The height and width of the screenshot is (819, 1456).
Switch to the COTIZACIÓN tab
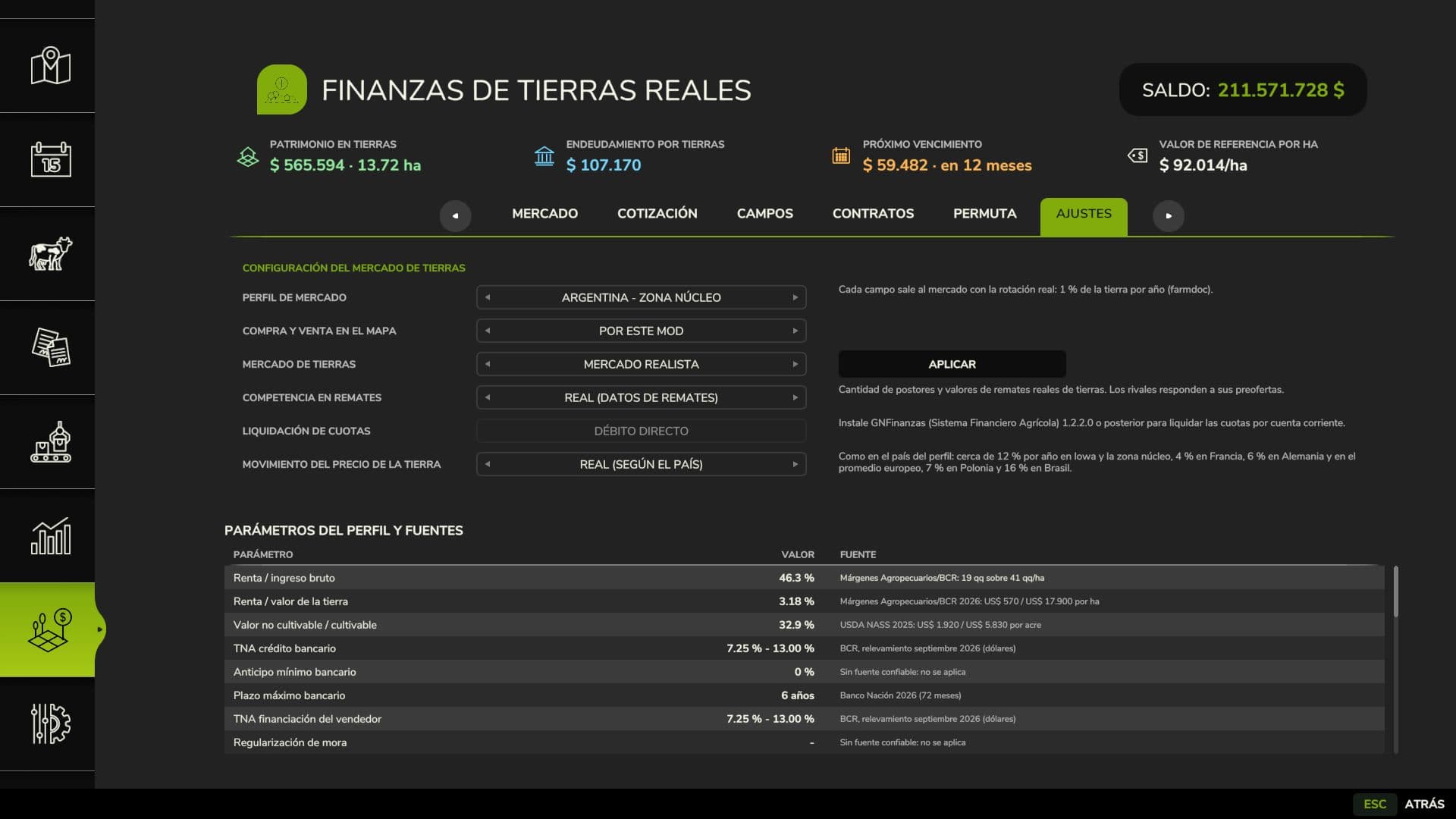click(x=657, y=214)
